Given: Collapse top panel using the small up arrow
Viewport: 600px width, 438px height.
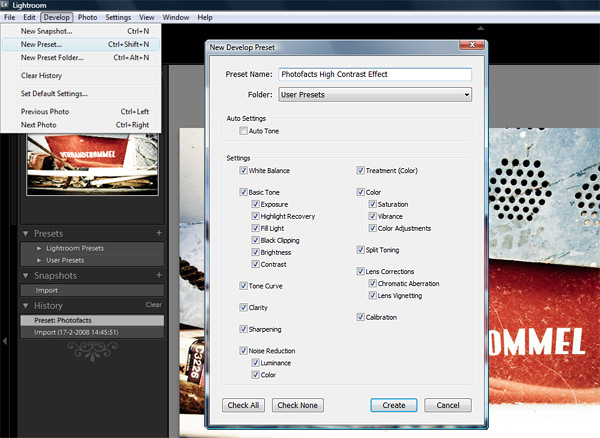Looking at the screenshot, I should 481,28.
